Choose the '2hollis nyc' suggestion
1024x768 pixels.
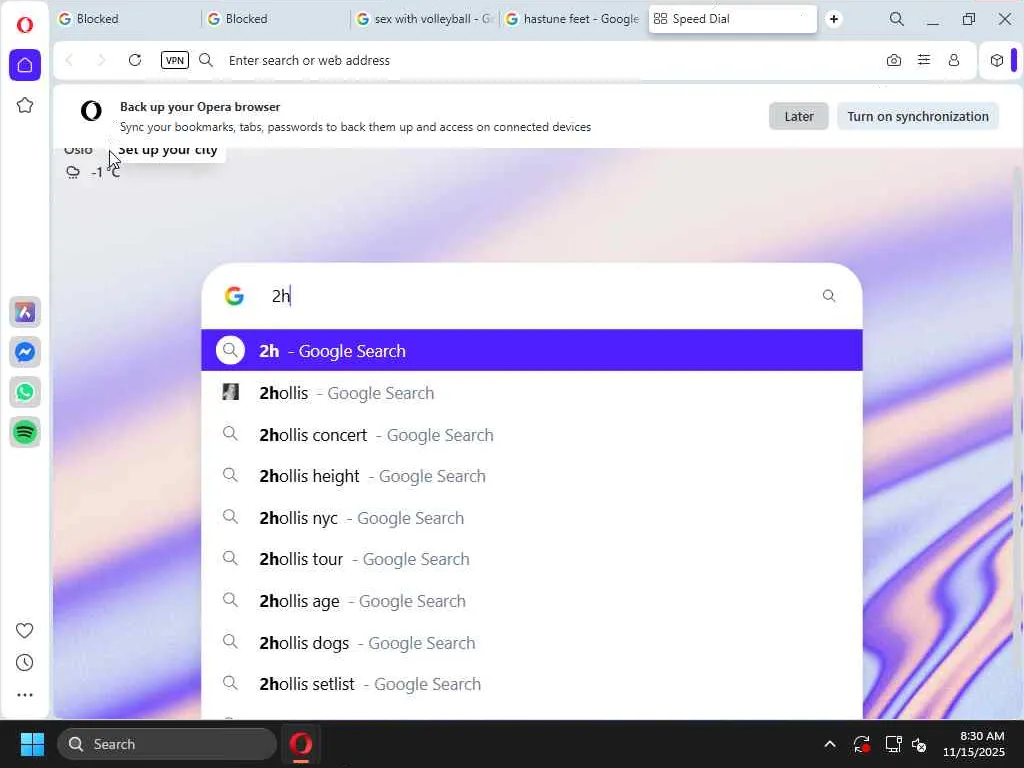click(532, 518)
